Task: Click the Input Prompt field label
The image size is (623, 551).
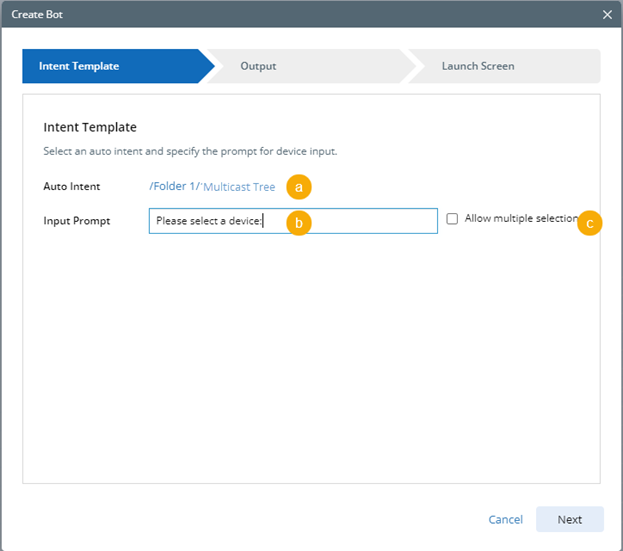Action: point(77,221)
